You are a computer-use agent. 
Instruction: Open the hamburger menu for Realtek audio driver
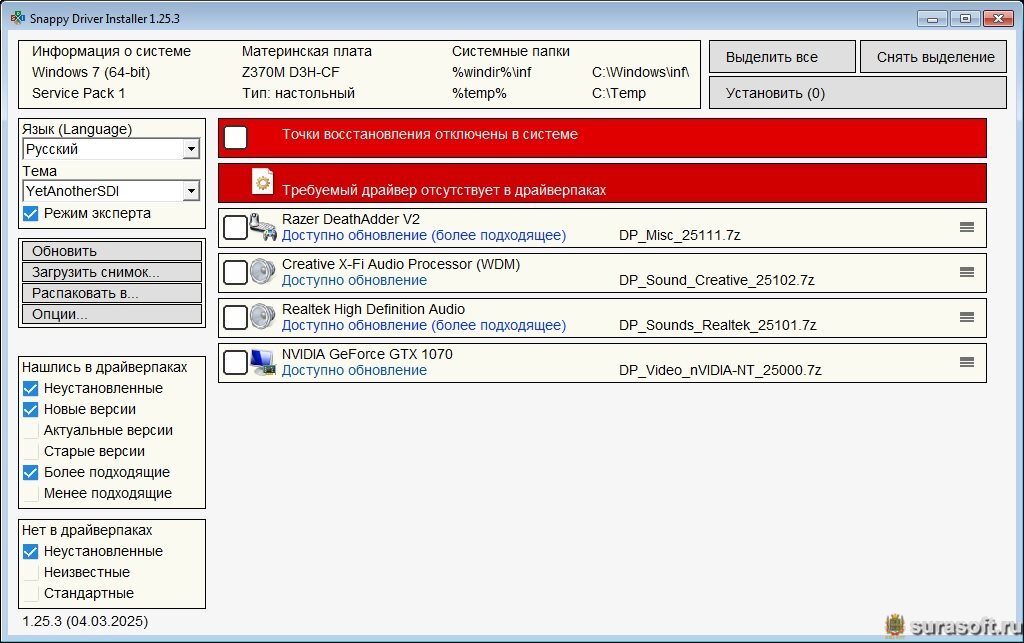click(x=966, y=317)
